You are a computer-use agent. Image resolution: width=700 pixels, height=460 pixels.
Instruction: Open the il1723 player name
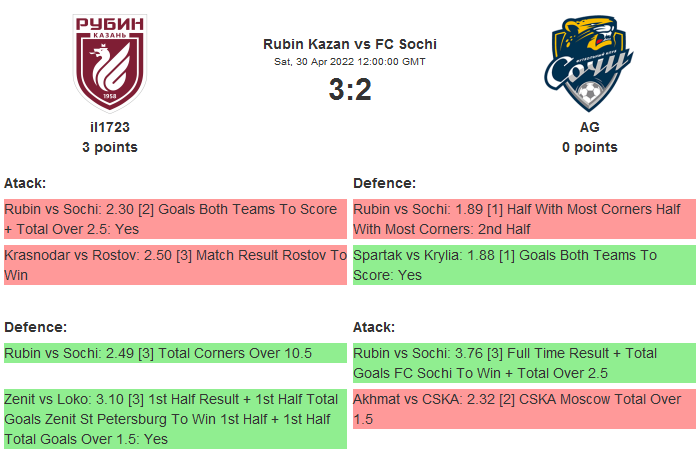[110, 127]
